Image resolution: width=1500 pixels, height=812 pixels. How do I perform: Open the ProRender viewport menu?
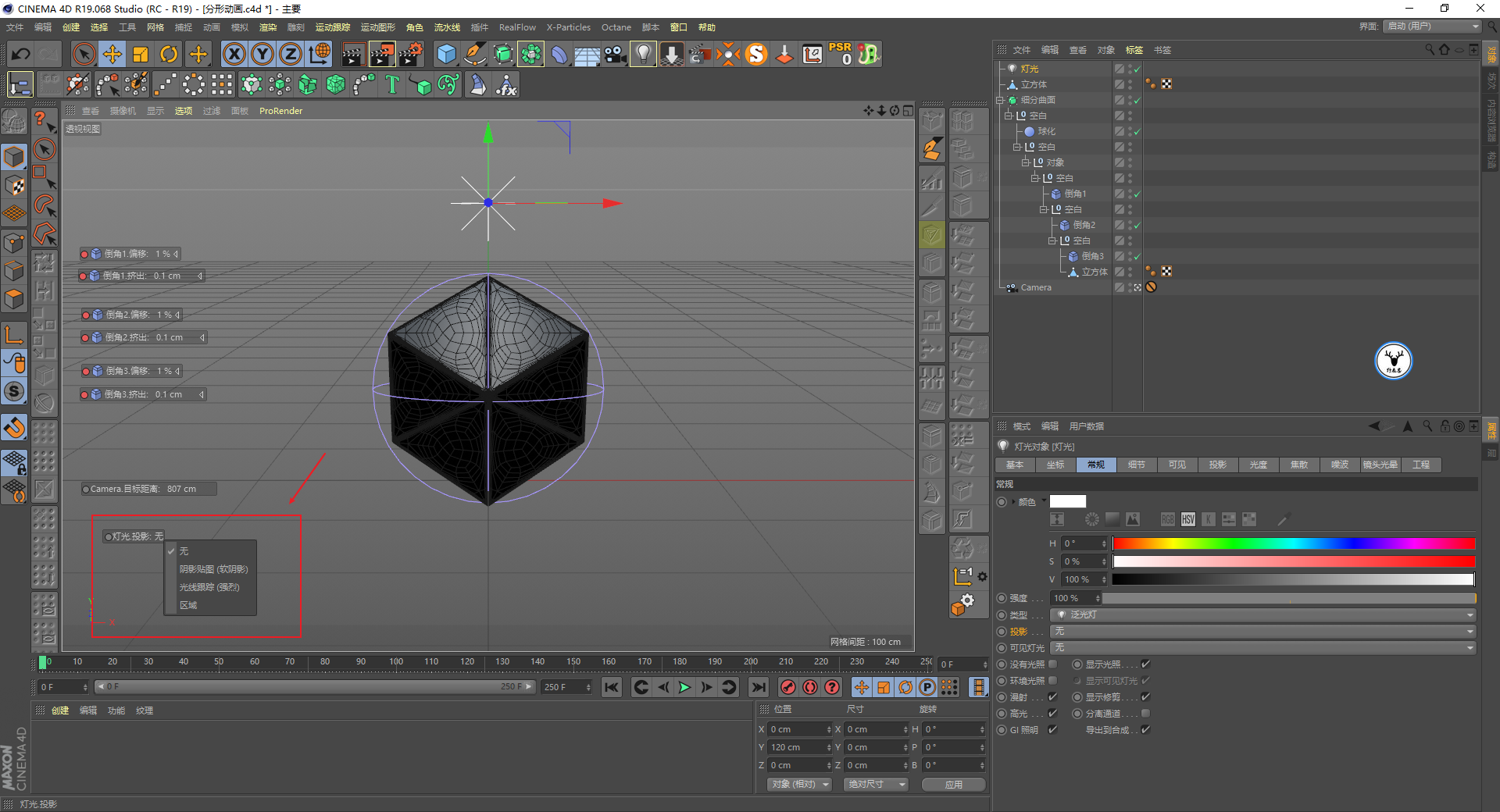click(x=280, y=111)
